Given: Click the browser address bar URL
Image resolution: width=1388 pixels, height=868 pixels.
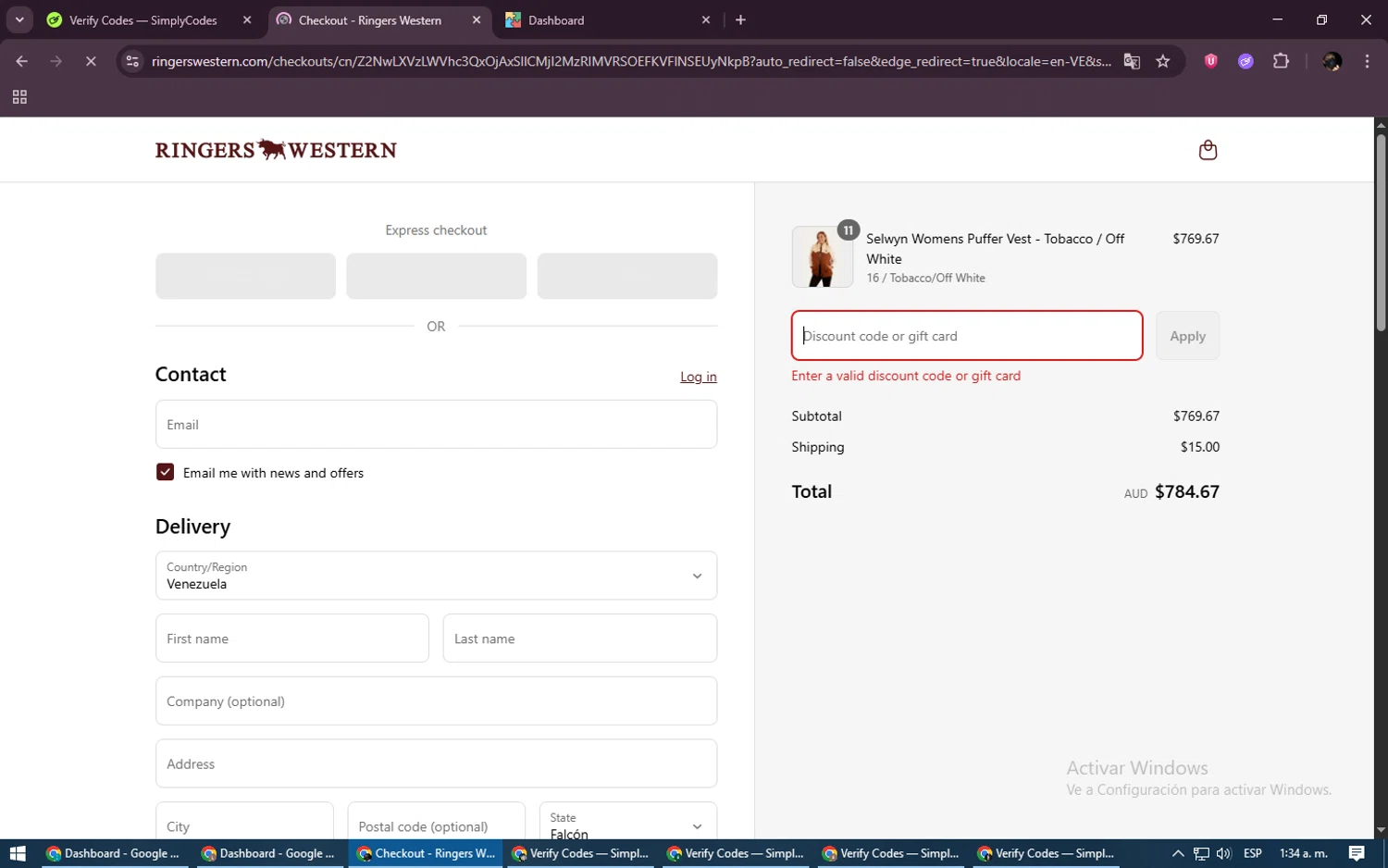Looking at the screenshot, I should pyautogui.click(x=631, y=61).
